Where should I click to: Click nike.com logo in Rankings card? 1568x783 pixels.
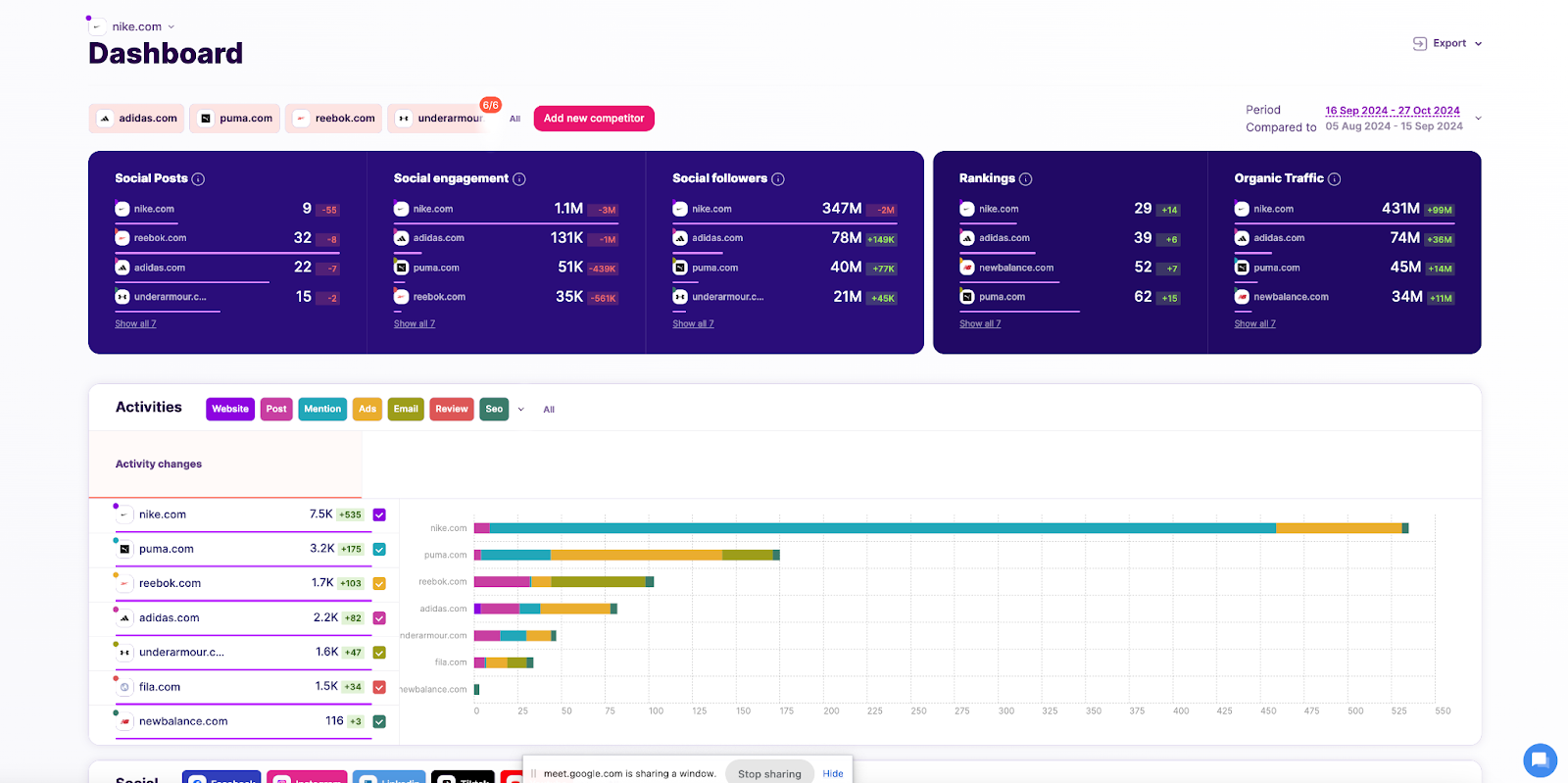967,209
